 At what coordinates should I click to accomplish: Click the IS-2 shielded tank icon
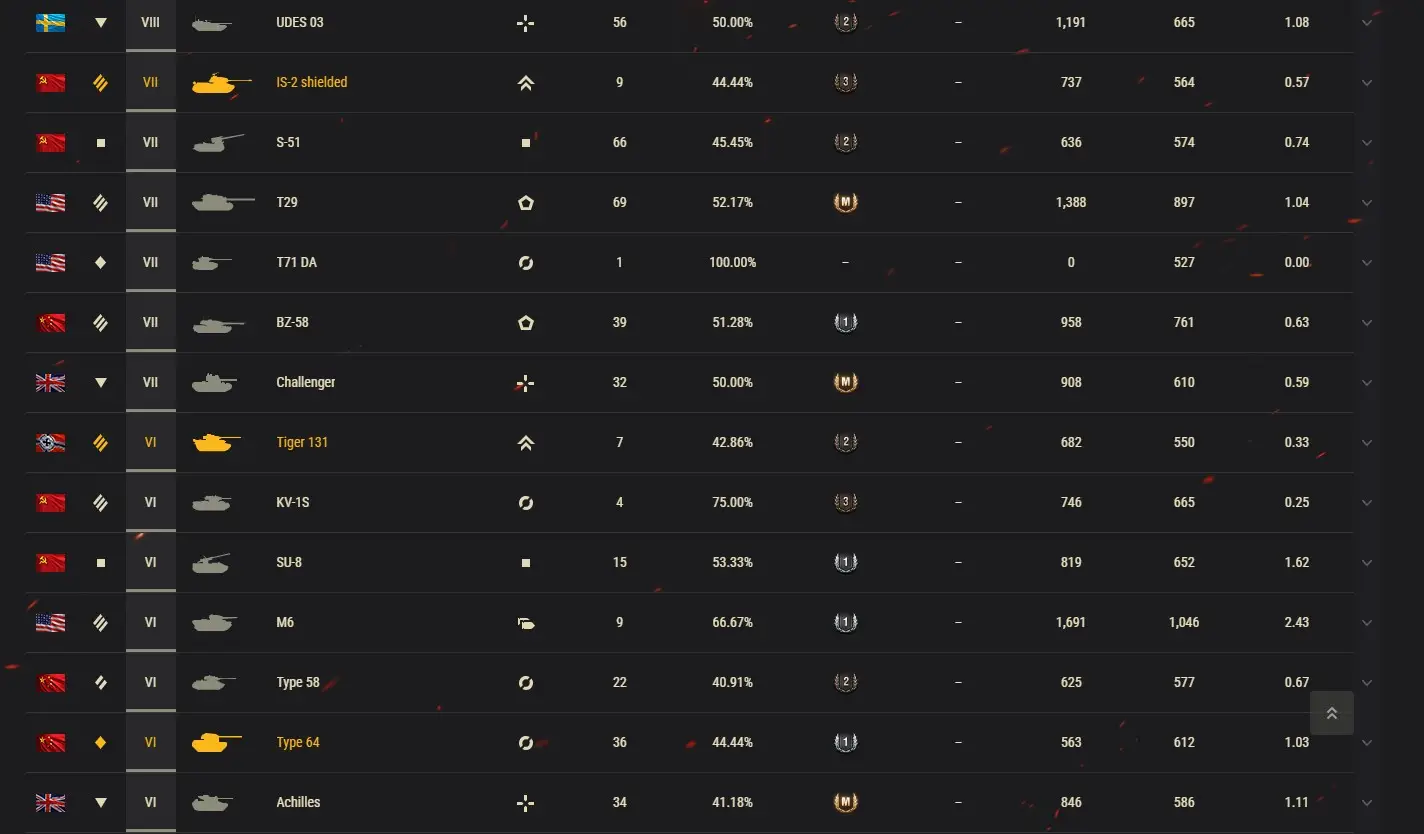(x=213, y=83)
